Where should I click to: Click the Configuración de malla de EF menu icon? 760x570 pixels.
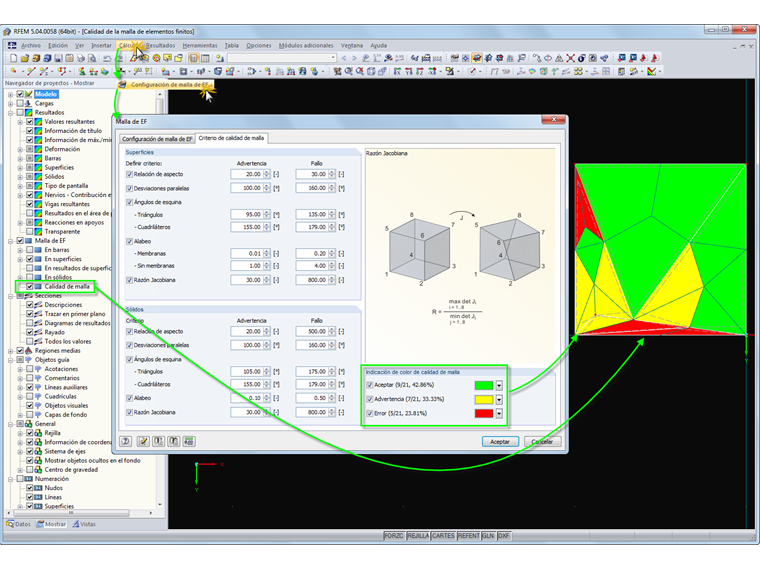click(x=122, y=85)
